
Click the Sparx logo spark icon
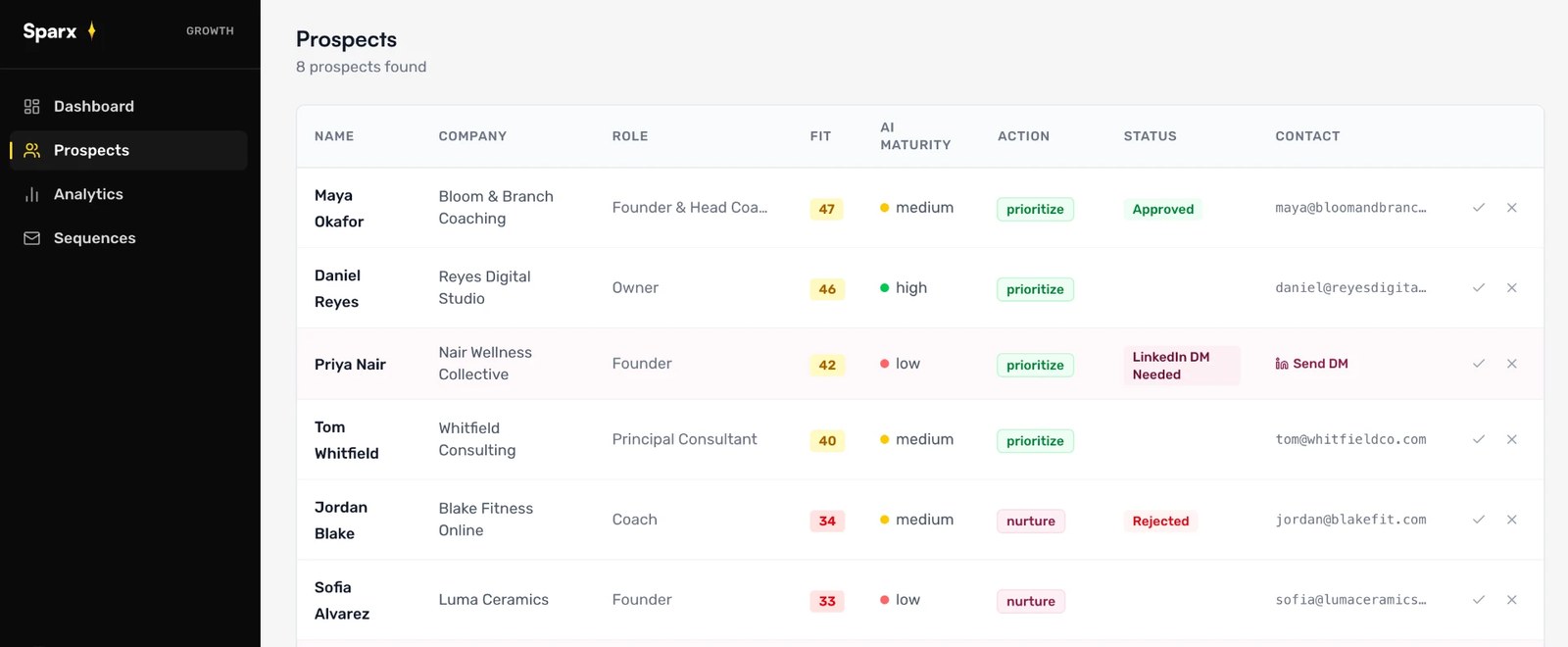(91, 30)
